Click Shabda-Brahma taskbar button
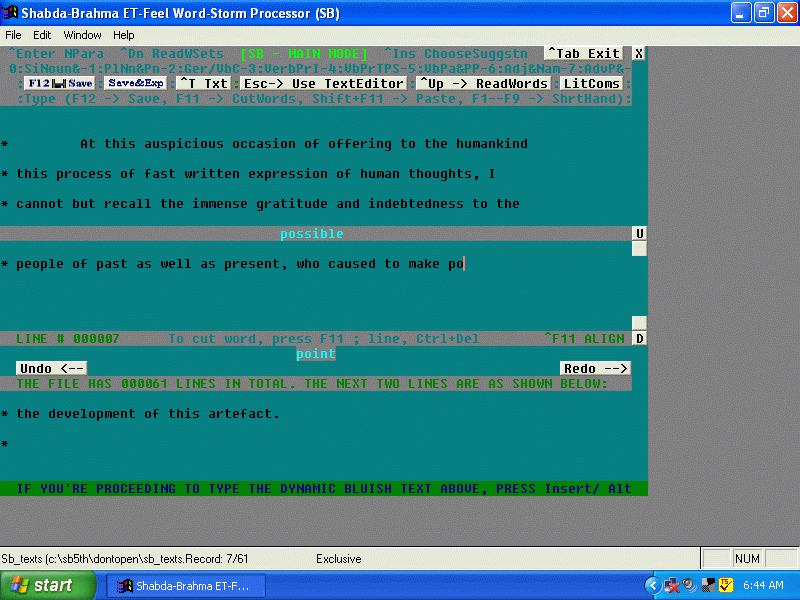Viewport: 800px width, 600px height. click(x=186, y=586)
